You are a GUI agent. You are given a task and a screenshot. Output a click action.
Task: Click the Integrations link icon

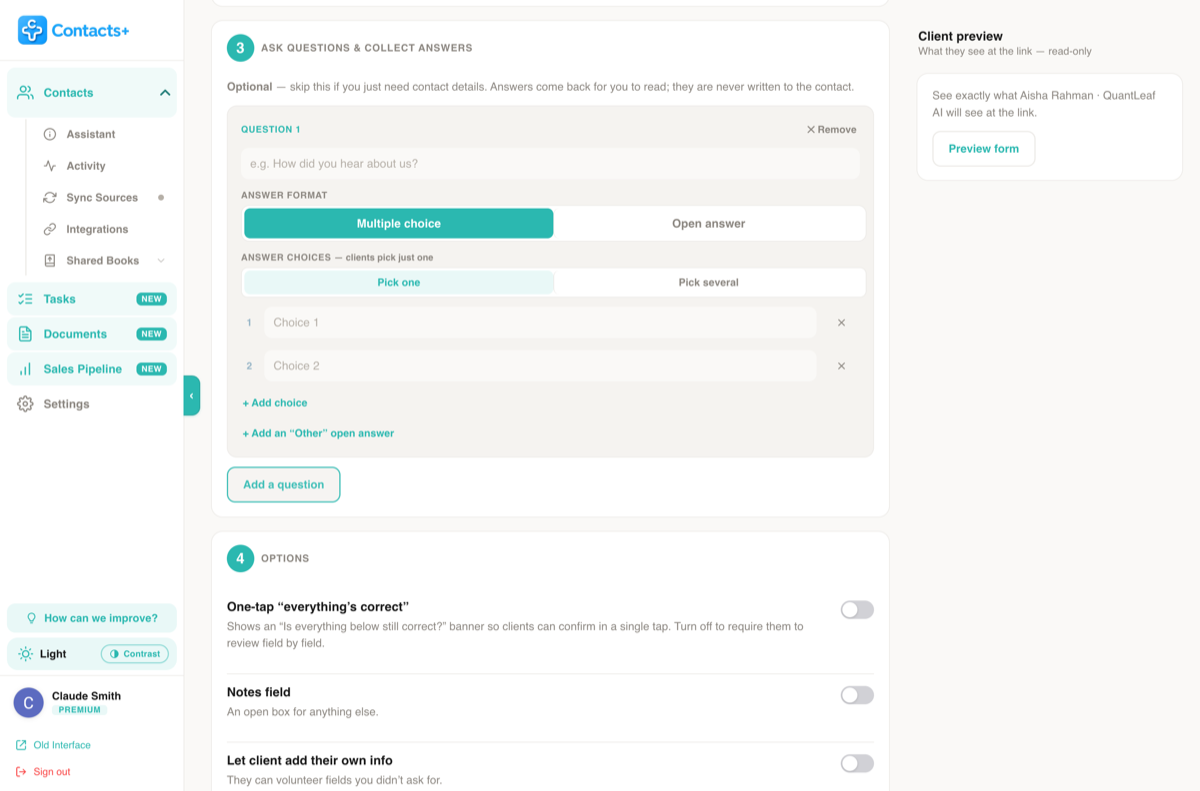click(50, 229)
